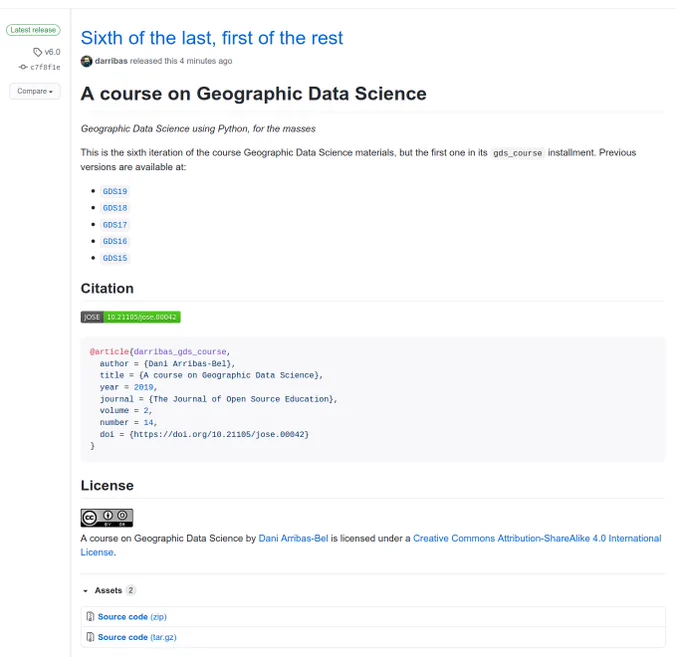The height and width of the screenshot is (657, 680).
Task: Follow the Dani Arribas-Bel author link
Action: pos(293,538)
